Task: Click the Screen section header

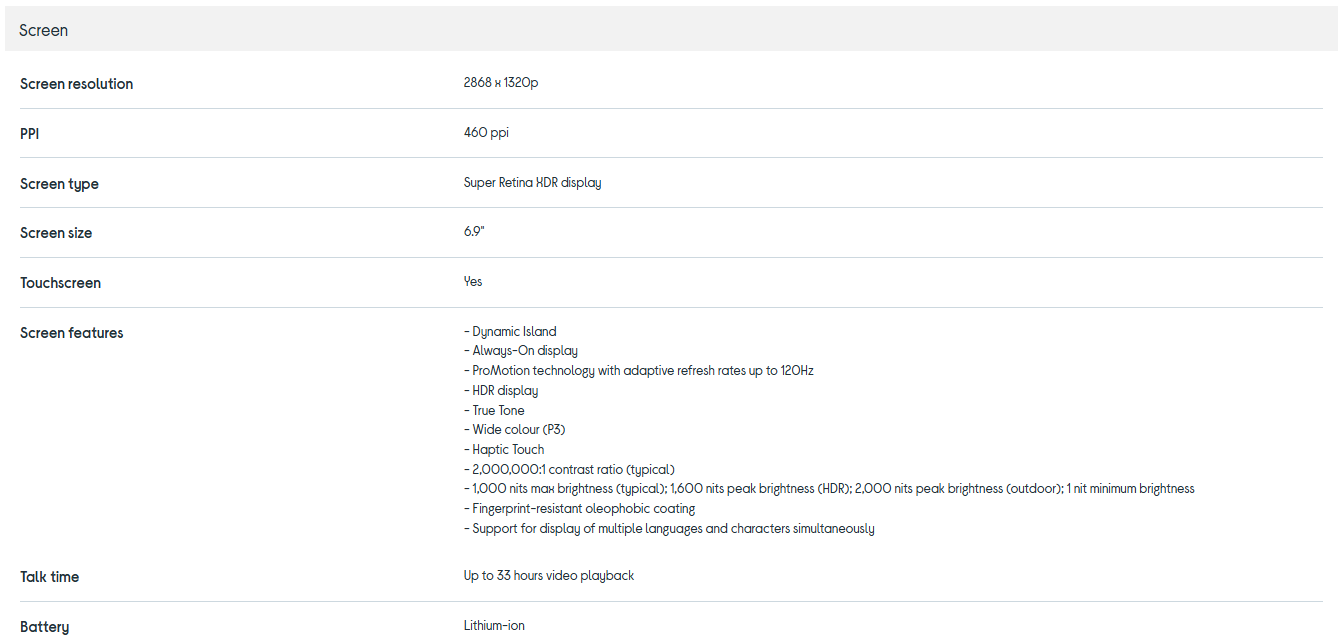Action: [x=44, y=30]
